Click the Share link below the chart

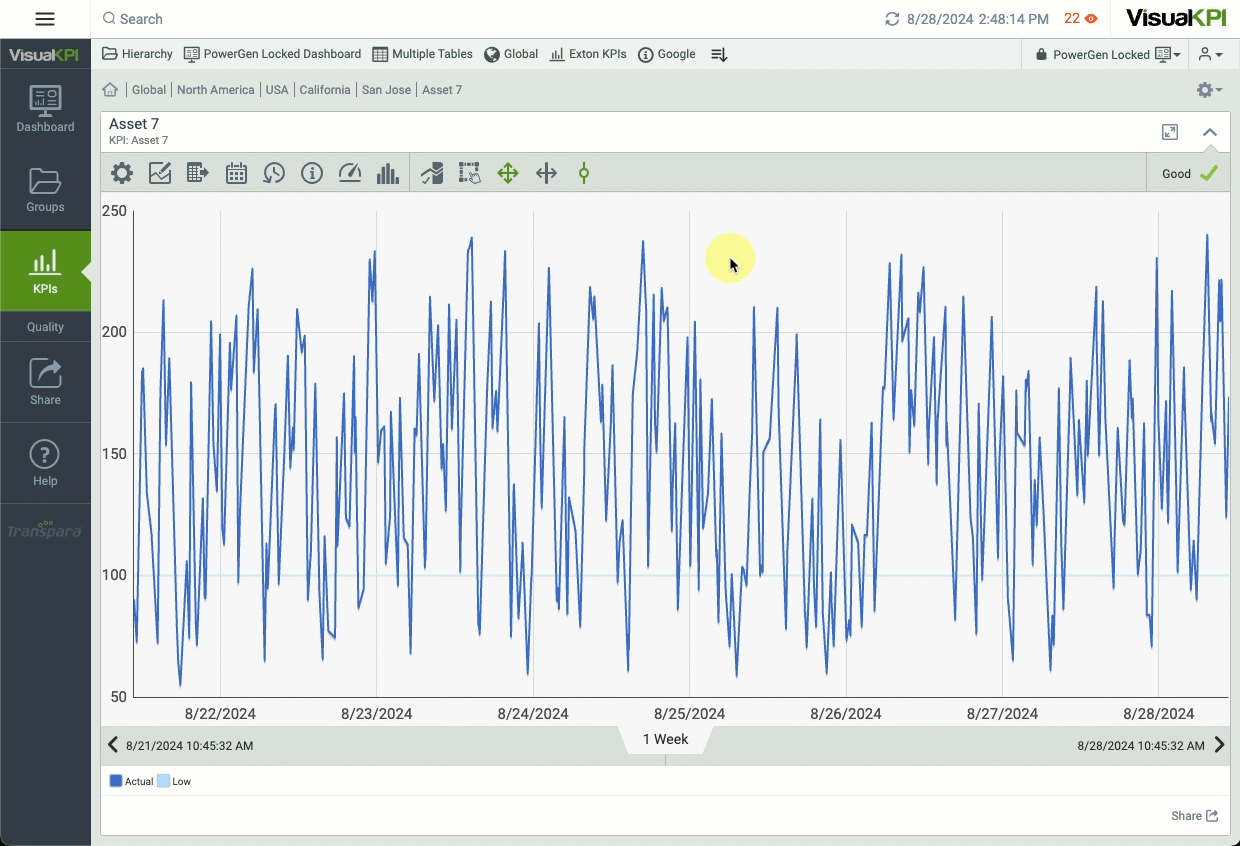[x=1195, y=816]
